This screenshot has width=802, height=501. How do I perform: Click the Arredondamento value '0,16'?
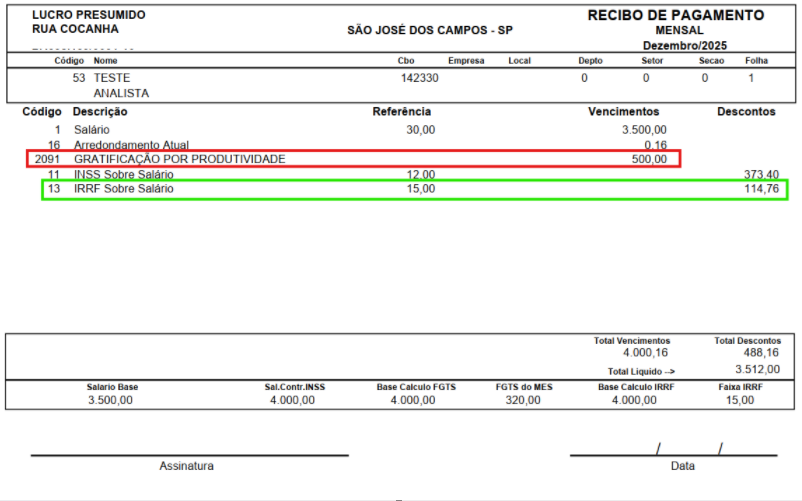[656, 145]
